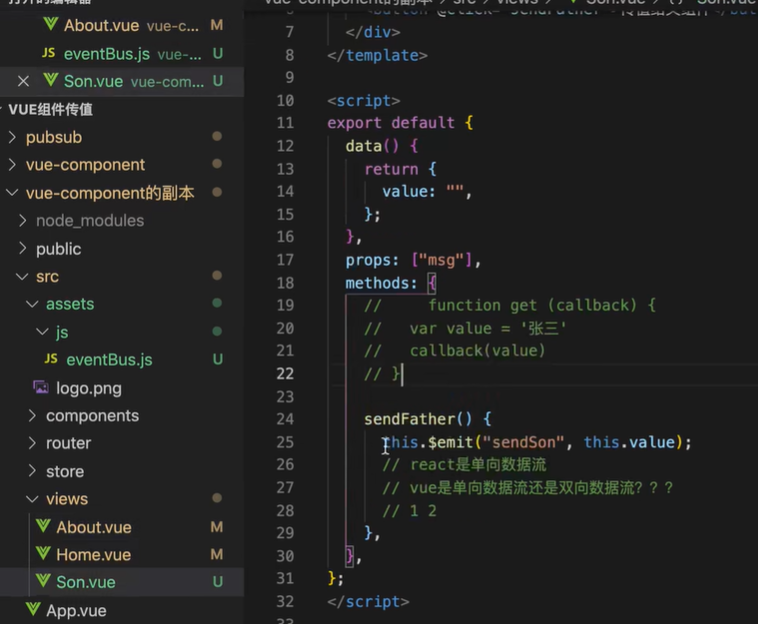Open eventBus.js under js folder

click(109, 360)
